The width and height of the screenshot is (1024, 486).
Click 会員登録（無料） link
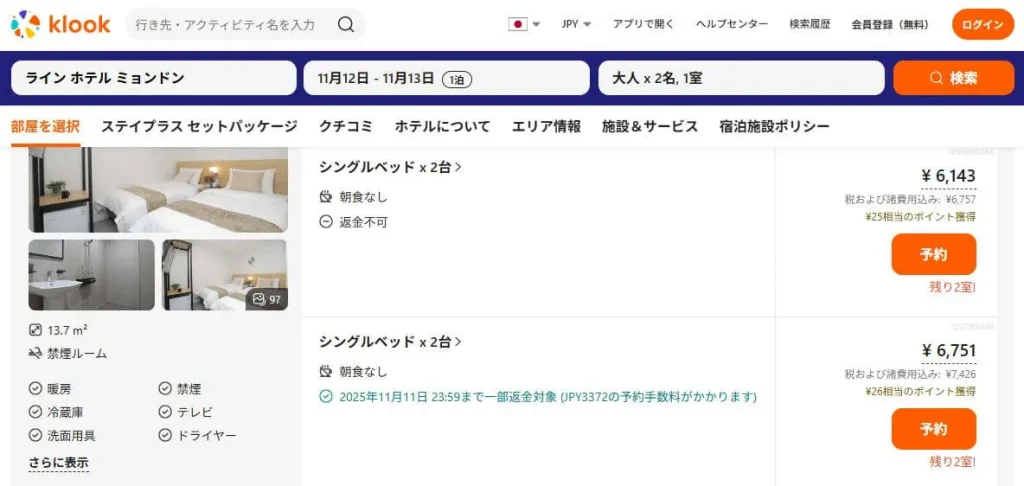(x=891, y=24)
